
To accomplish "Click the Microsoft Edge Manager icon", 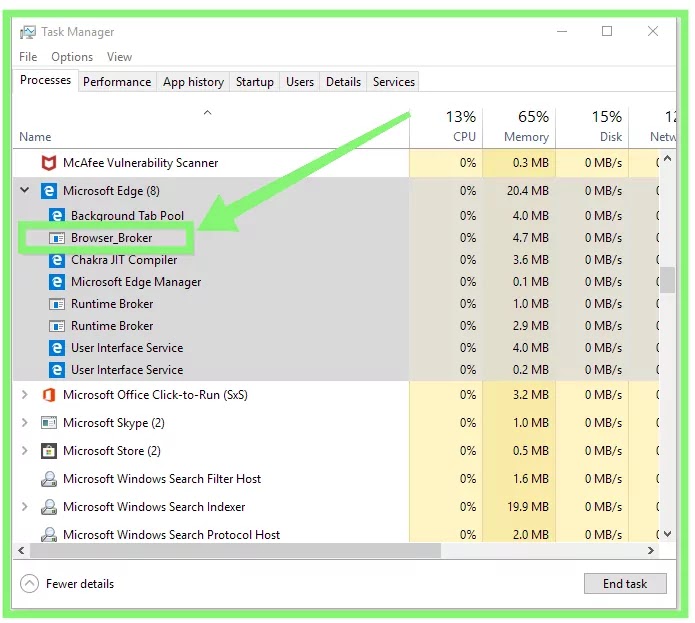I will coord(57,282).
